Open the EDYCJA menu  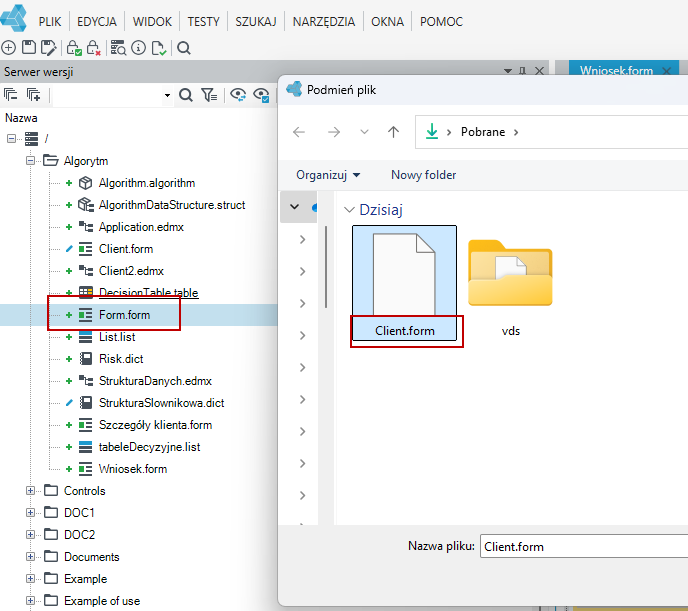pyautogui.click(x=97, y=21)
